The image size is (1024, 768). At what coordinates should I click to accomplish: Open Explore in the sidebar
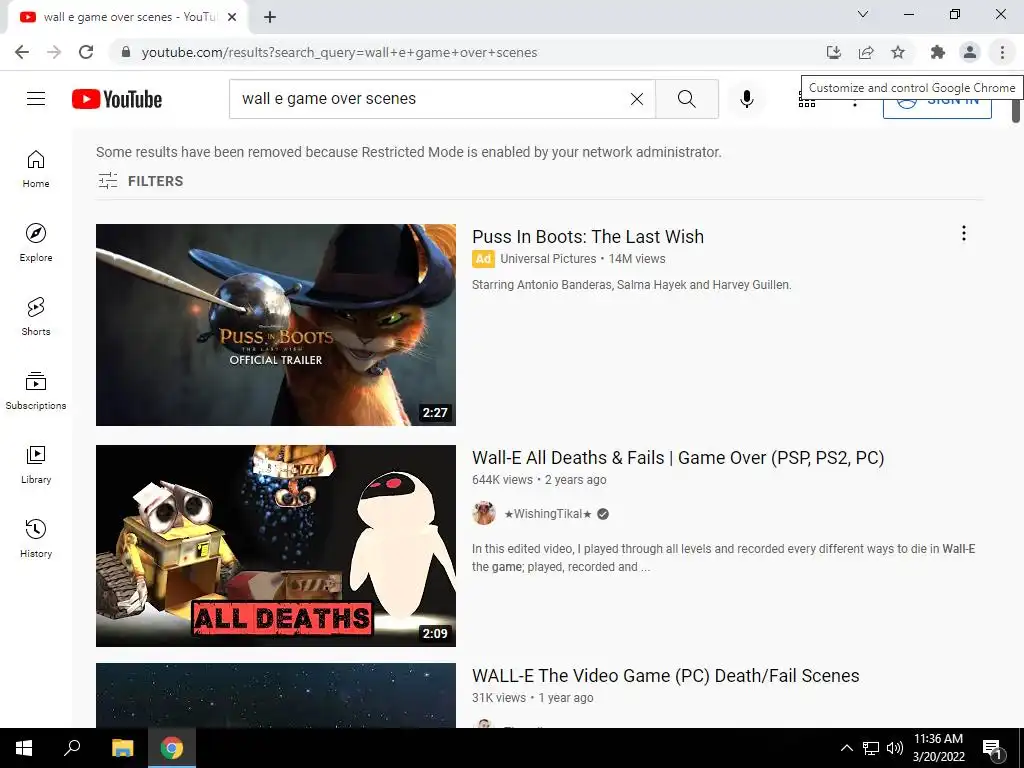(x=36, y=242)
